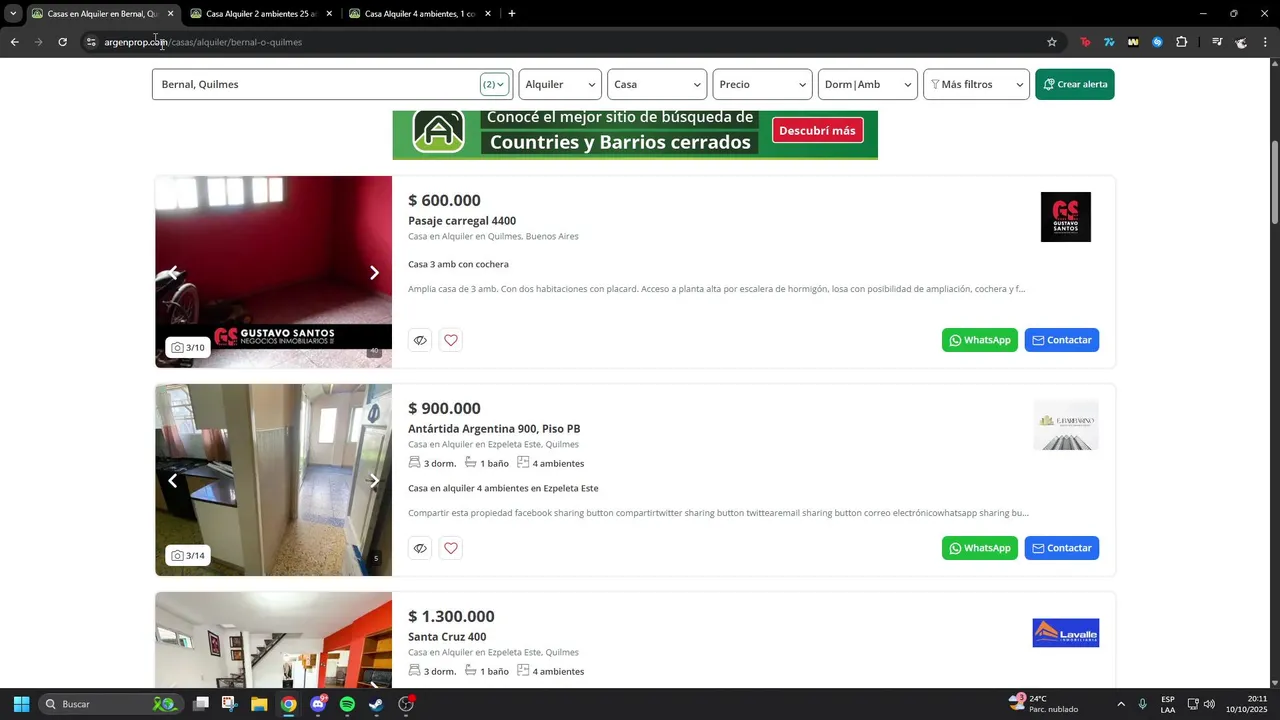
Task: Open the blue 7tv browser extension
Action: tap(1109, 42)
